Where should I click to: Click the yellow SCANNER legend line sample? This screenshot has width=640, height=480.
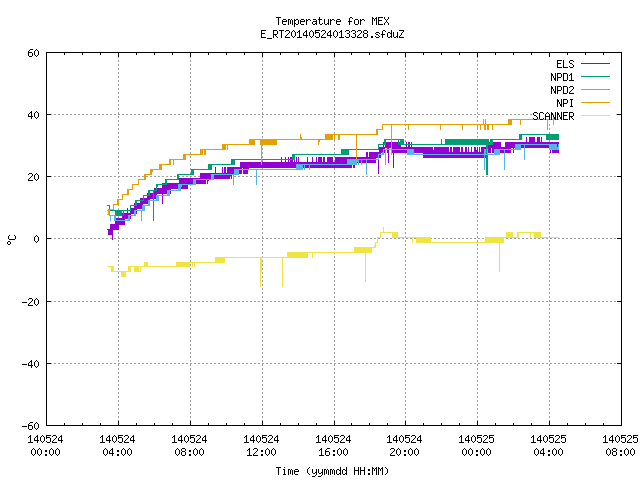595,116
